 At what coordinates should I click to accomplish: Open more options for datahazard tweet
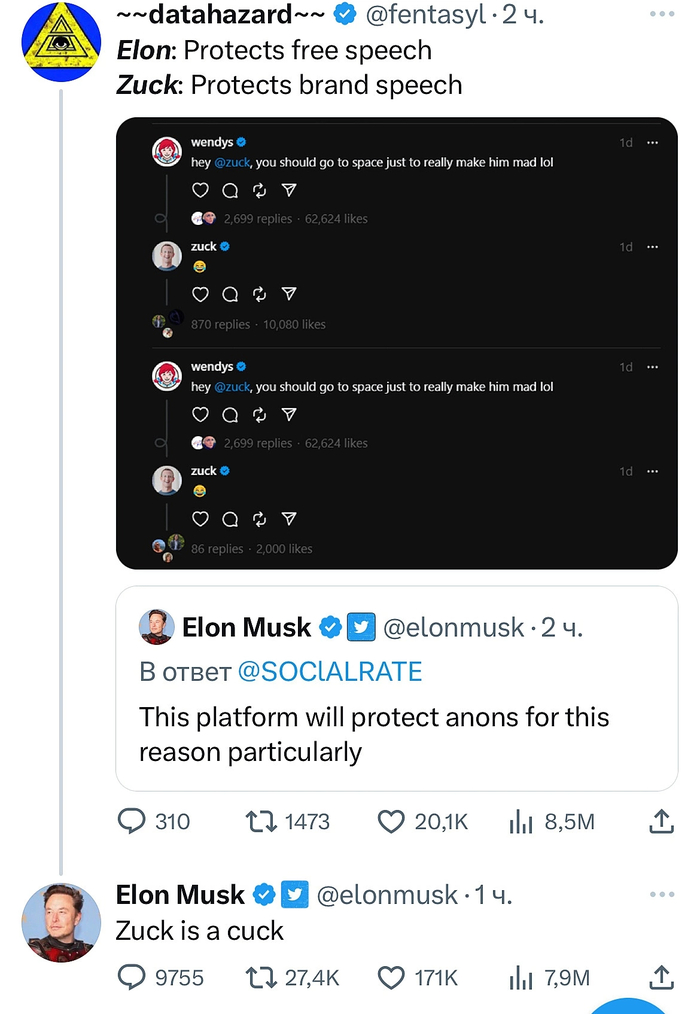click(x=662, y=15)
